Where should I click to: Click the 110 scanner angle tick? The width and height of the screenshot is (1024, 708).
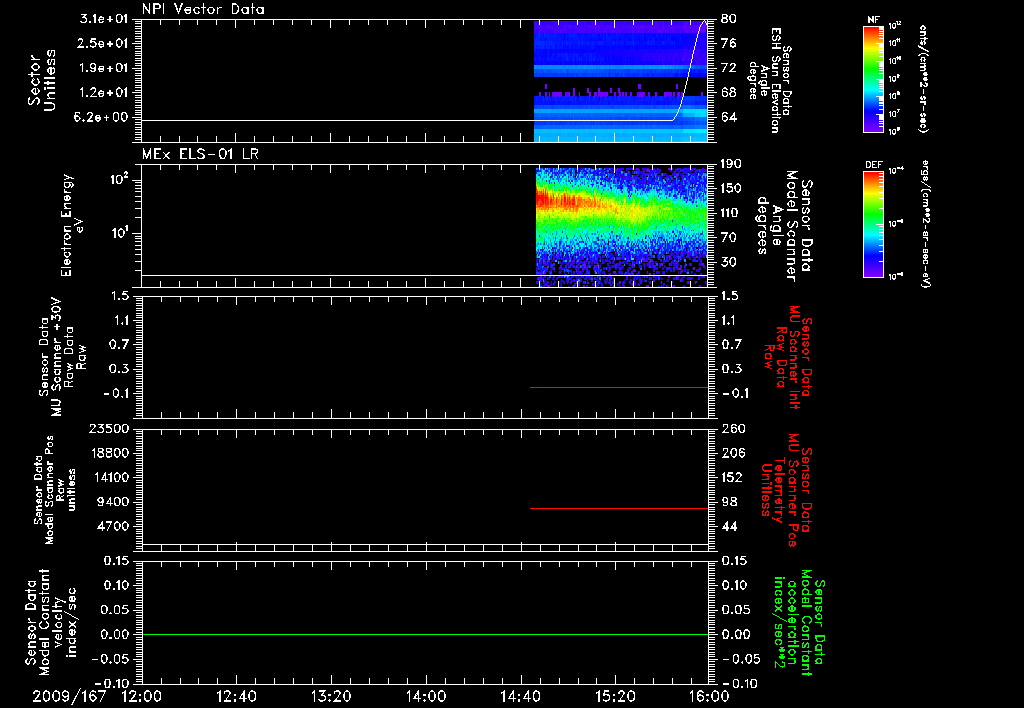[x=732, y=213]
